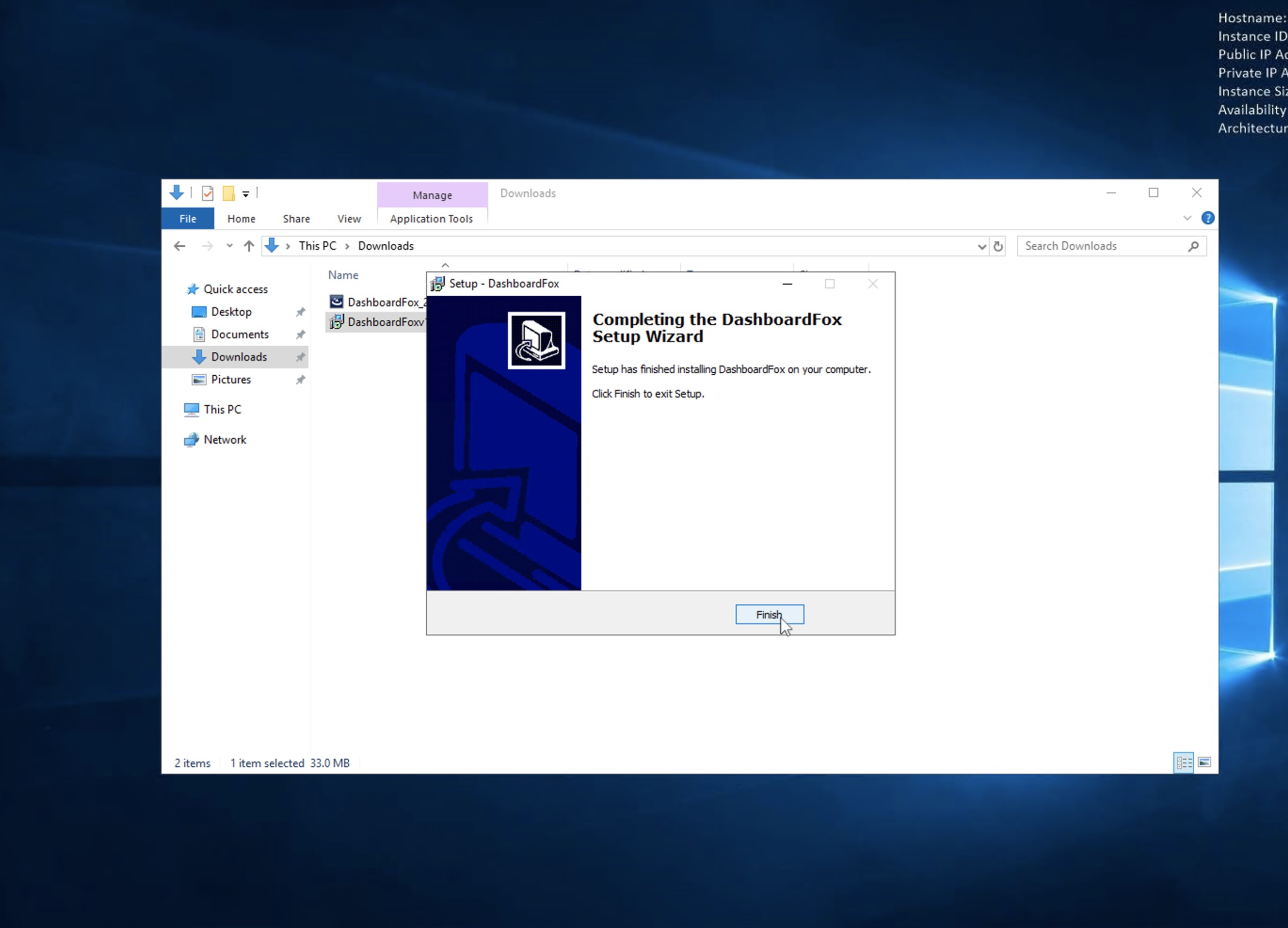This screenshot has width=1288, height=928.
Task: Sort files by Name column header
Action: [x=343, y=275]
